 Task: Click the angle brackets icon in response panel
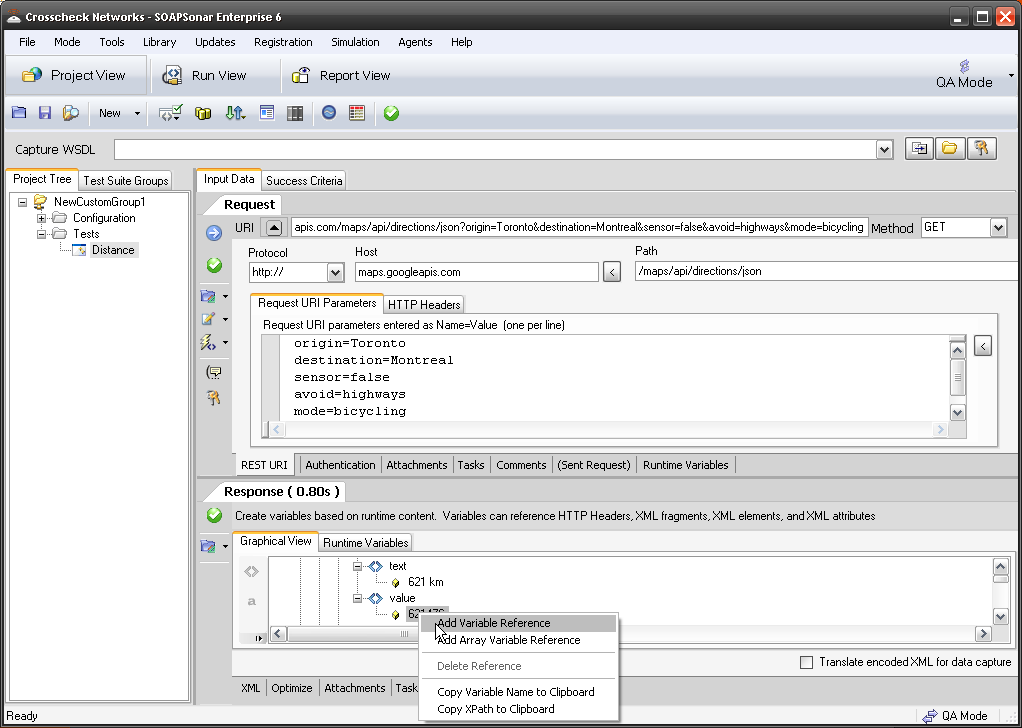tap(252, 572)
